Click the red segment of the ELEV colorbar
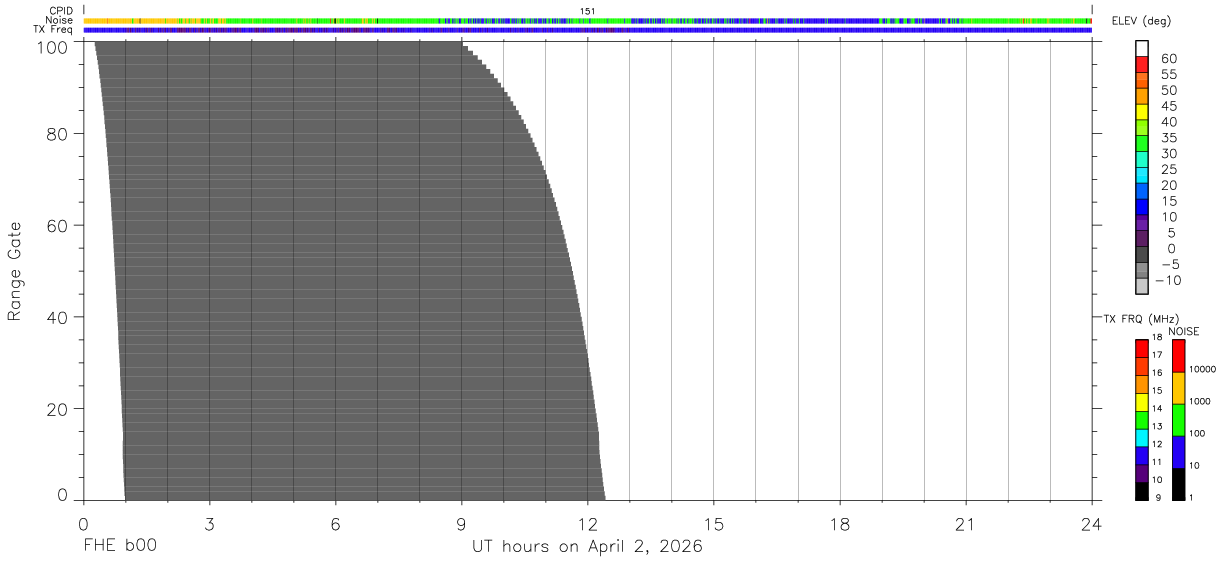This screenshot has height=567, width=1228. coord(1142,65)
